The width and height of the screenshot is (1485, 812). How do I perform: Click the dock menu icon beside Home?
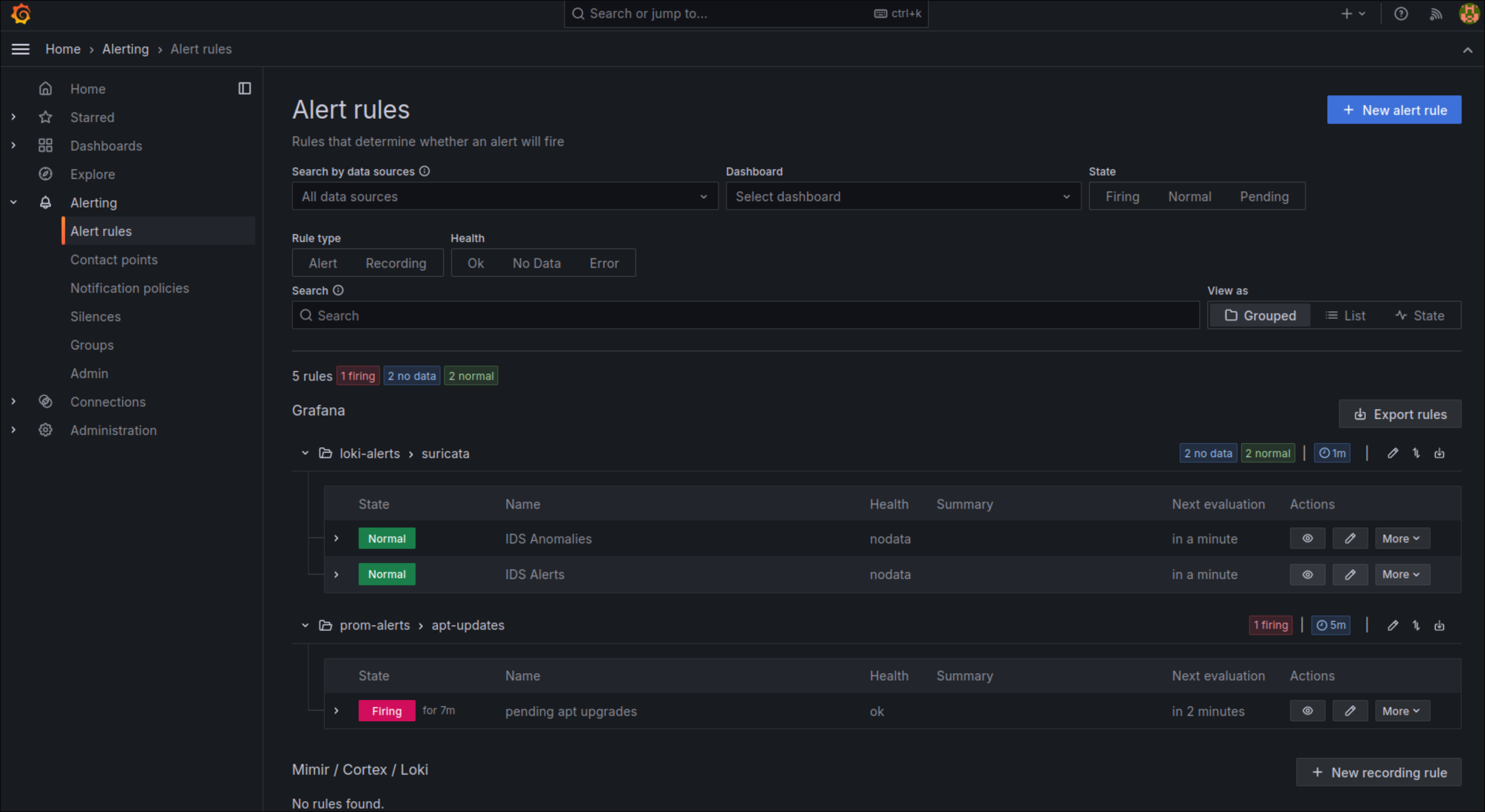point(244,88)
